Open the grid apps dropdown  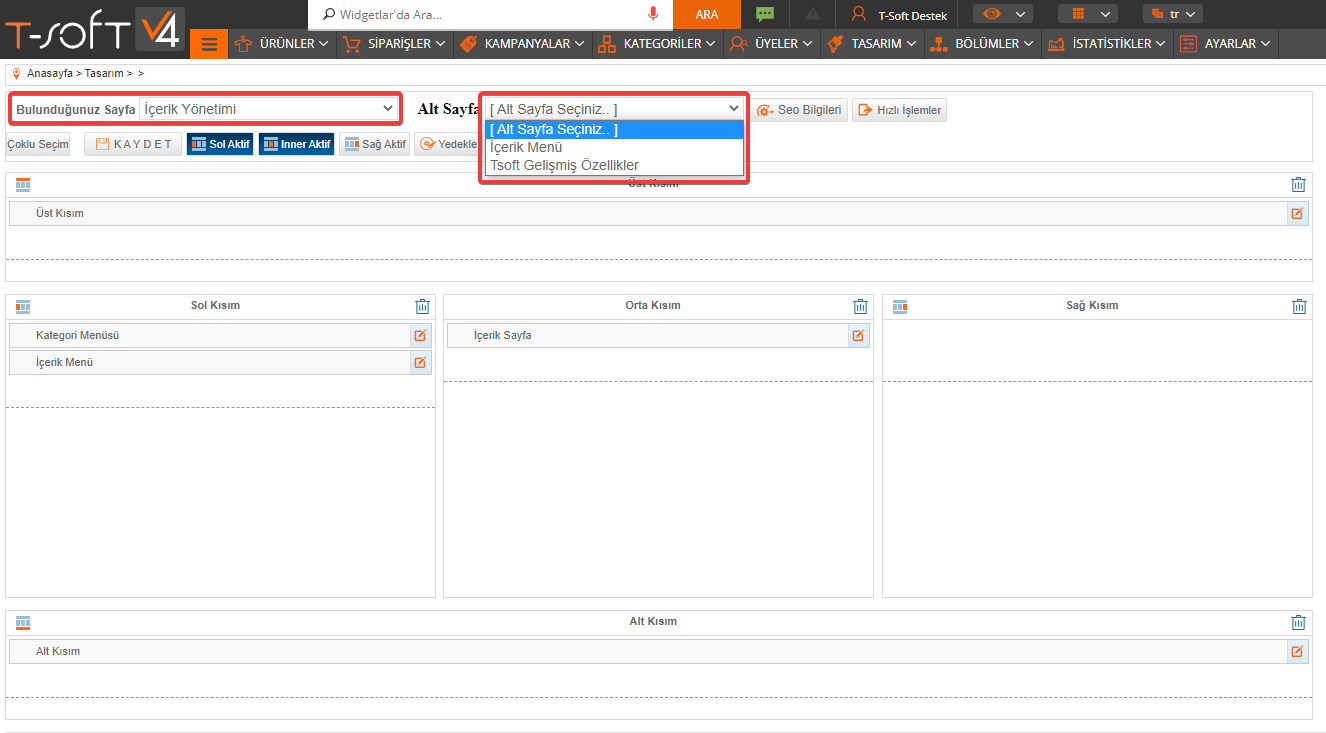coord(1088,14)
